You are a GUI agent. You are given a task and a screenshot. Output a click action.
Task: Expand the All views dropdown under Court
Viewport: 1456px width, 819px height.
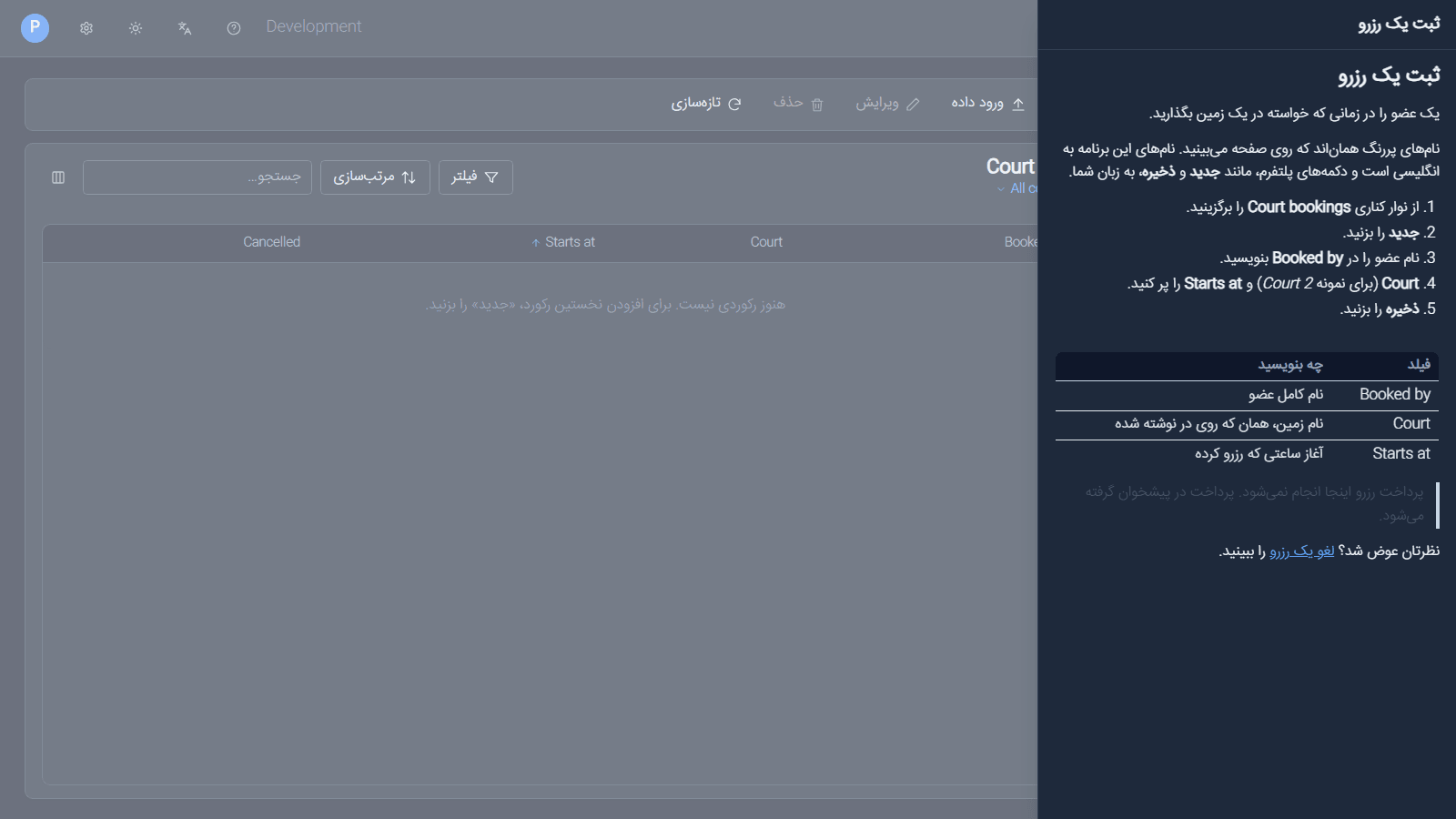pyautogui.click(x=1016, y=188)
